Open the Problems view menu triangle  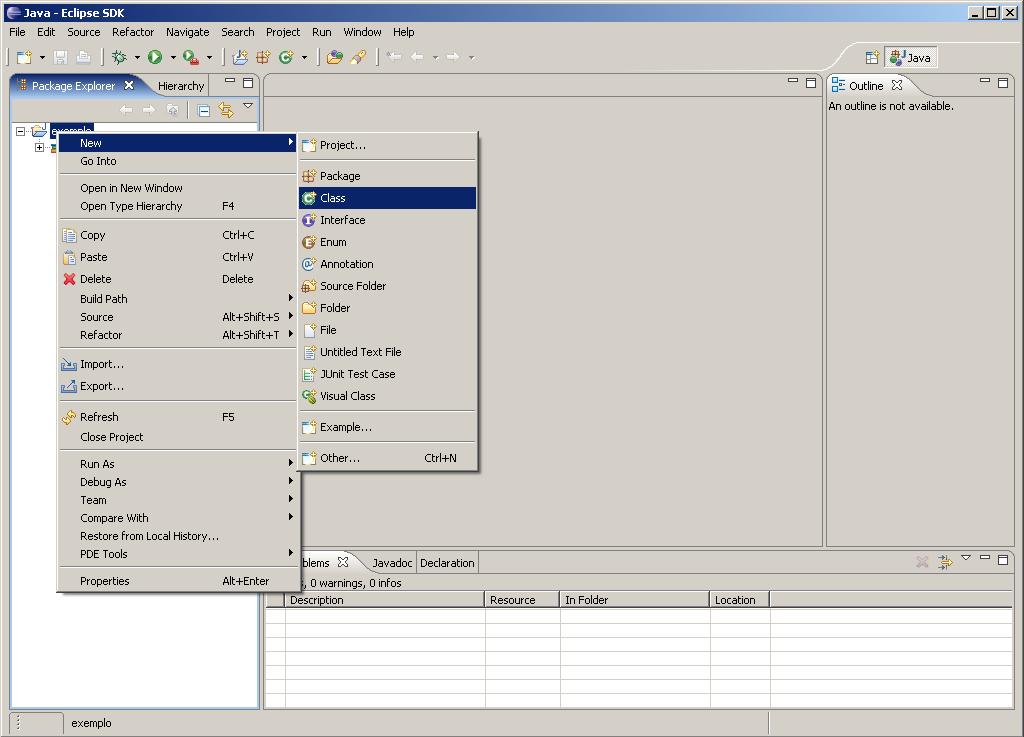[x=966, y=558]
